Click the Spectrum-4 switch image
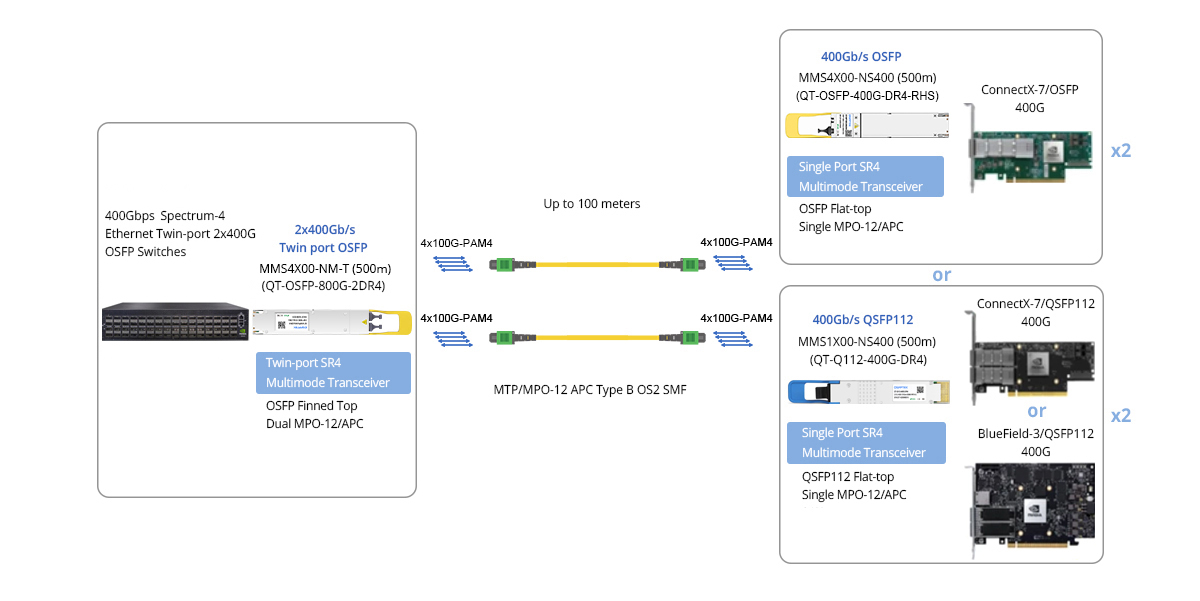 [x=176, y=322]
